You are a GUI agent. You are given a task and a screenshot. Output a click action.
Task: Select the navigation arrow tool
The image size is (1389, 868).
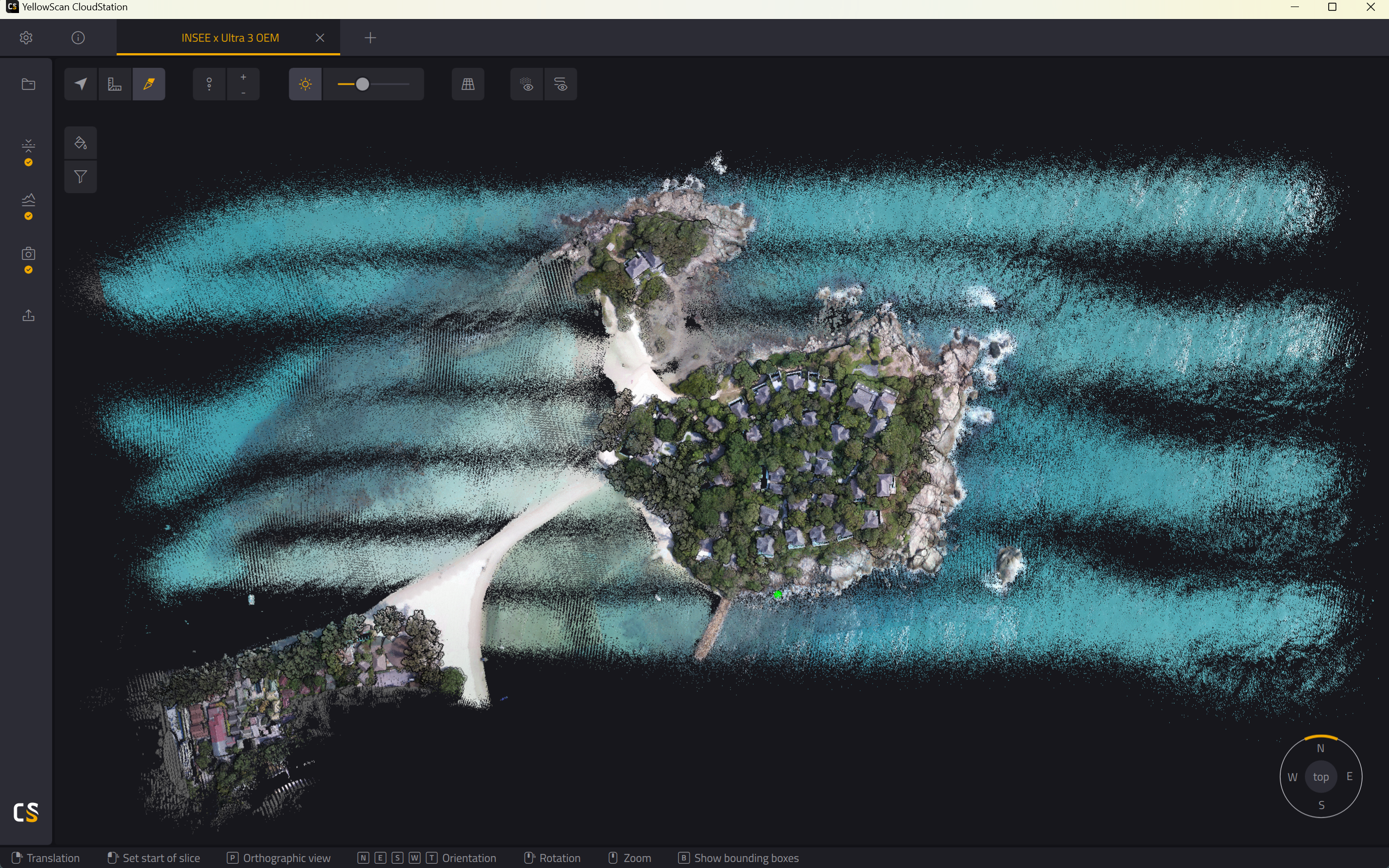pyautogui.click(x=81, y=85)
